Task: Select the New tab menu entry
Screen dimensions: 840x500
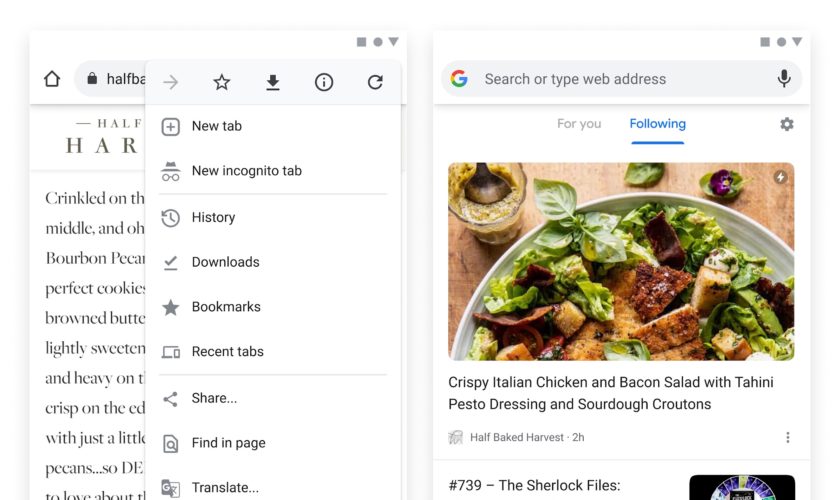Action: 273,126
